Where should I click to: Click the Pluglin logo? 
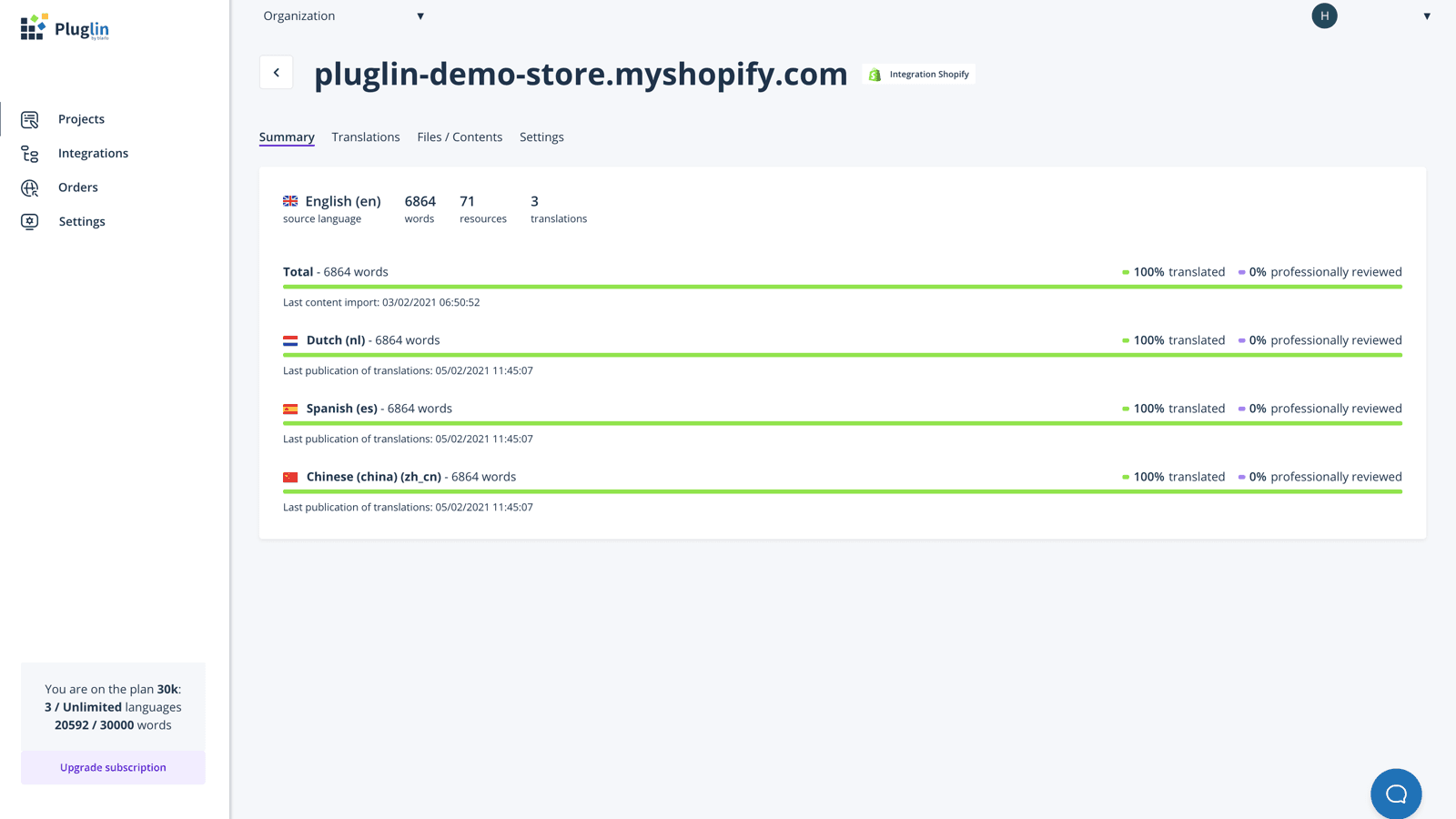(65, 28)
